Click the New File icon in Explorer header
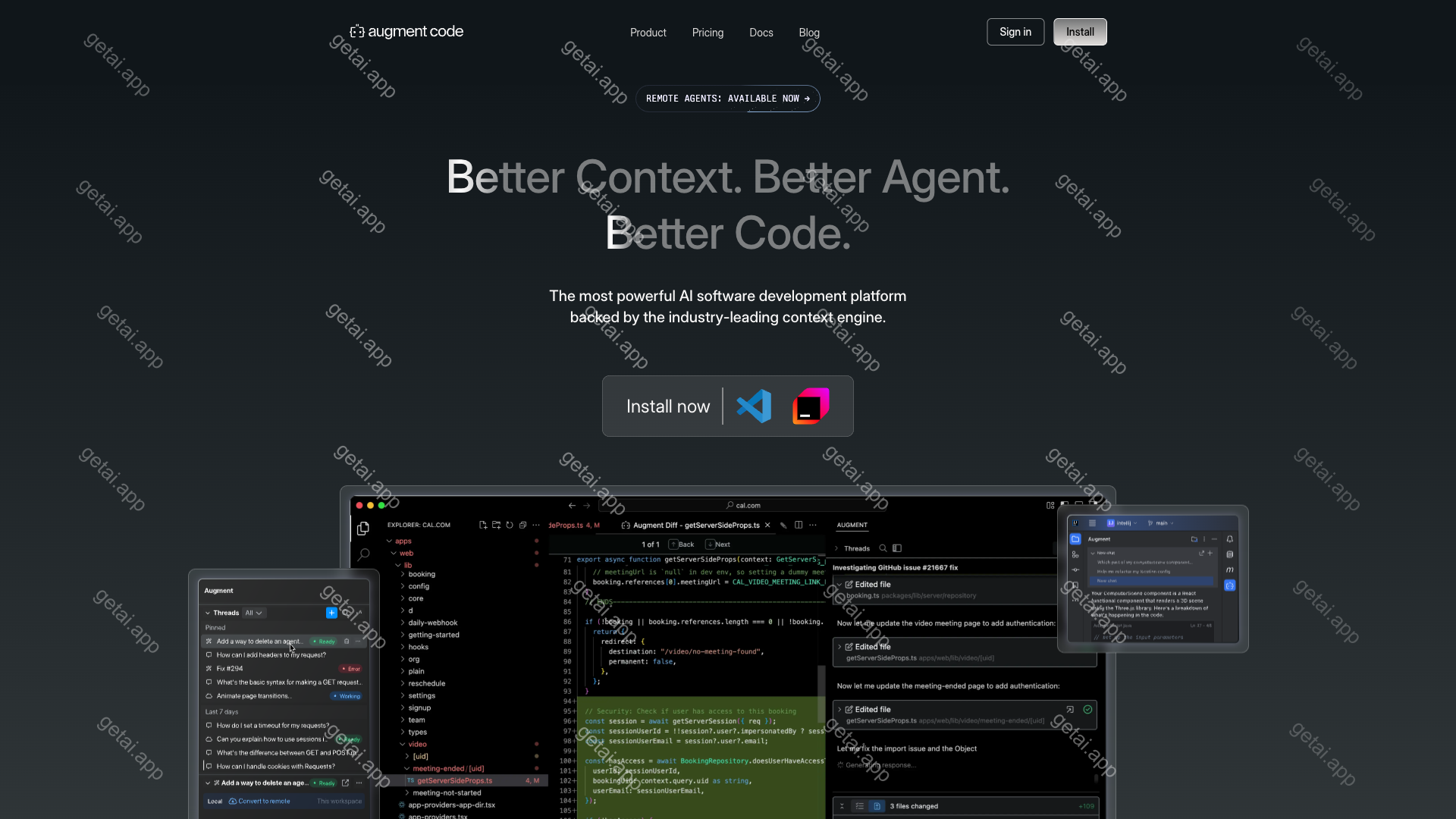Viewport: 1456px width, 819px height. 483,525
